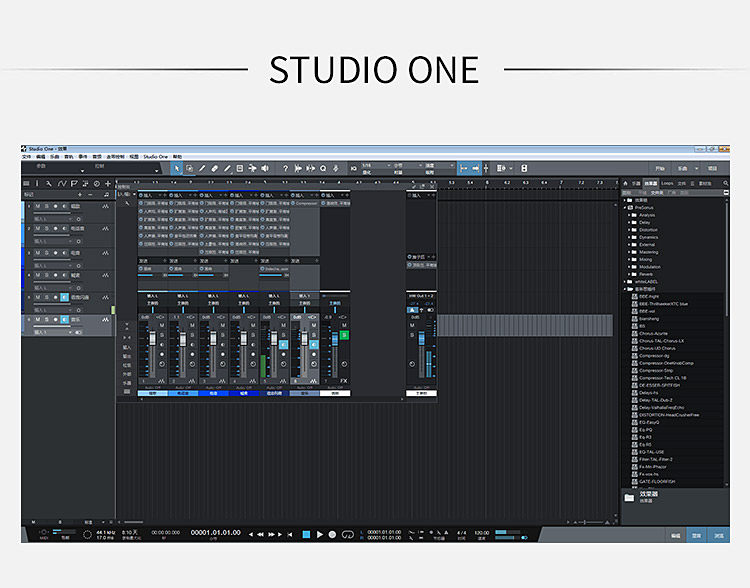Screen dimensions: 750x588
Task: Click the wrench icon above track list
Action: click(x=49, y=184)
